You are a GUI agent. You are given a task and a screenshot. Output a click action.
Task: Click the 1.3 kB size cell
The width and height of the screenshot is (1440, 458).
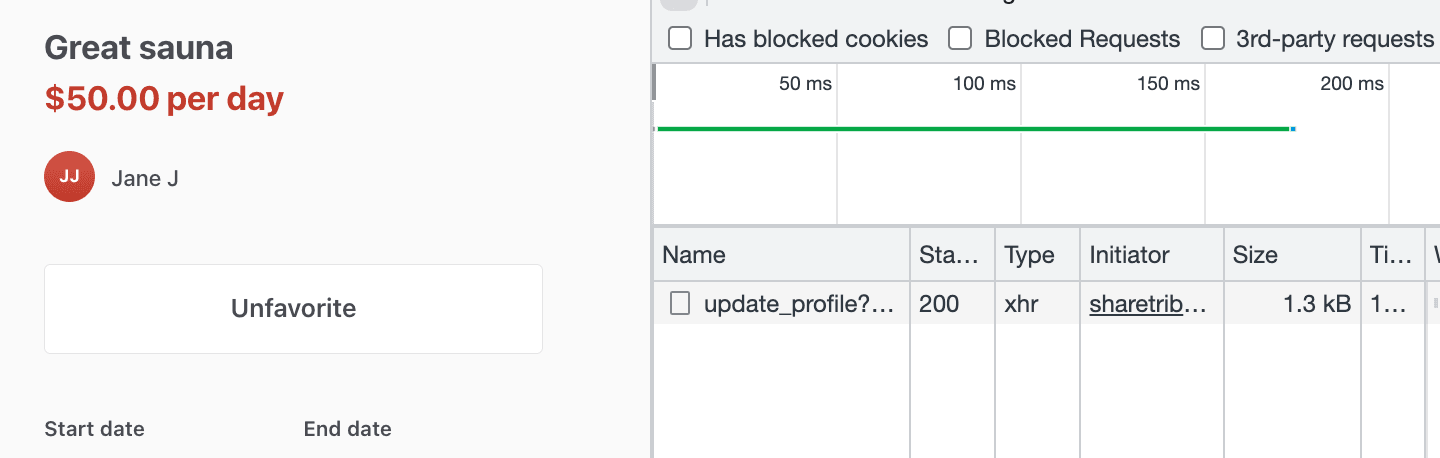pyautogui.click(x=1317, y=304)
